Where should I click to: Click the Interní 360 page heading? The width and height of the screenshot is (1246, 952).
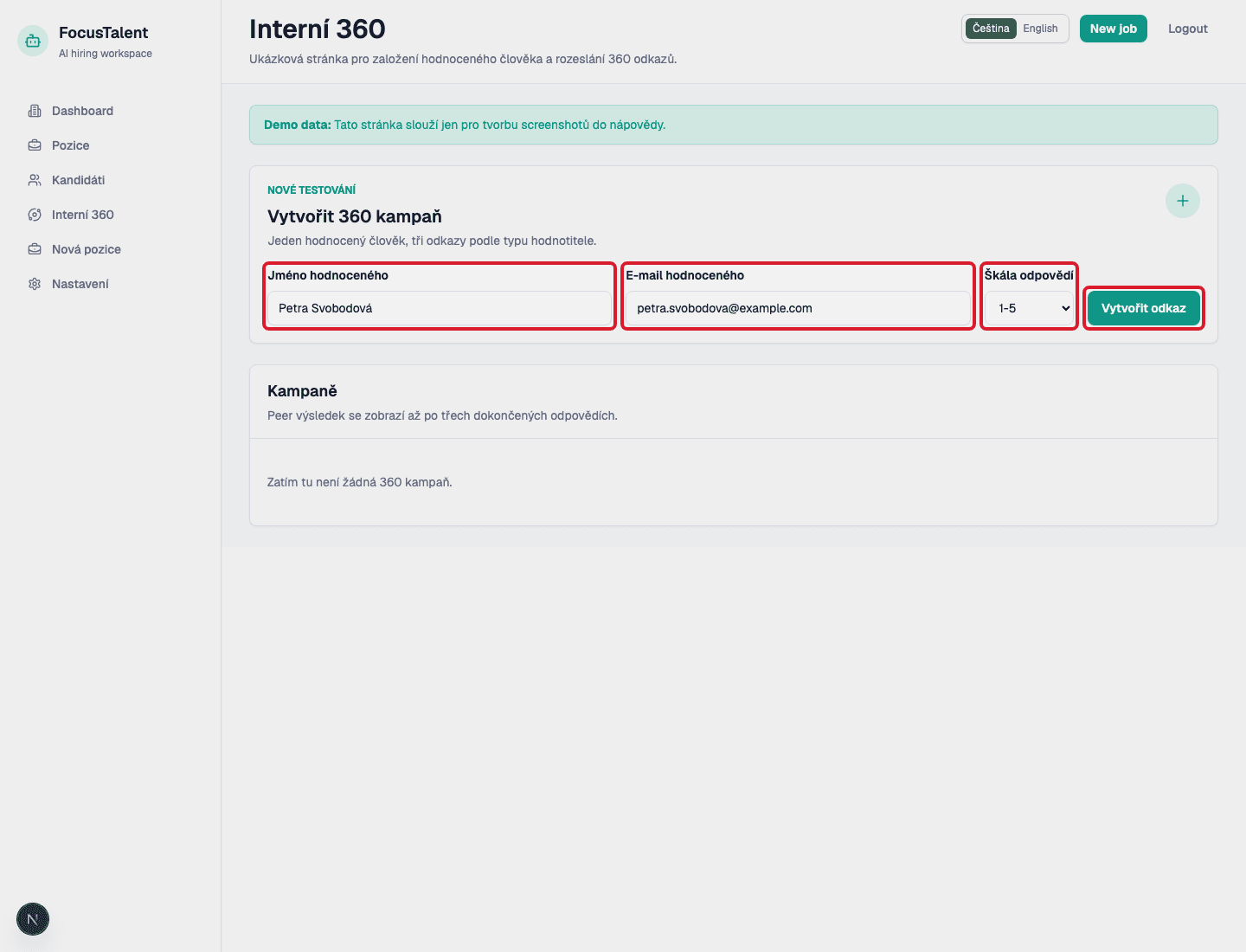pyautogui.click(x=318, y=29)
